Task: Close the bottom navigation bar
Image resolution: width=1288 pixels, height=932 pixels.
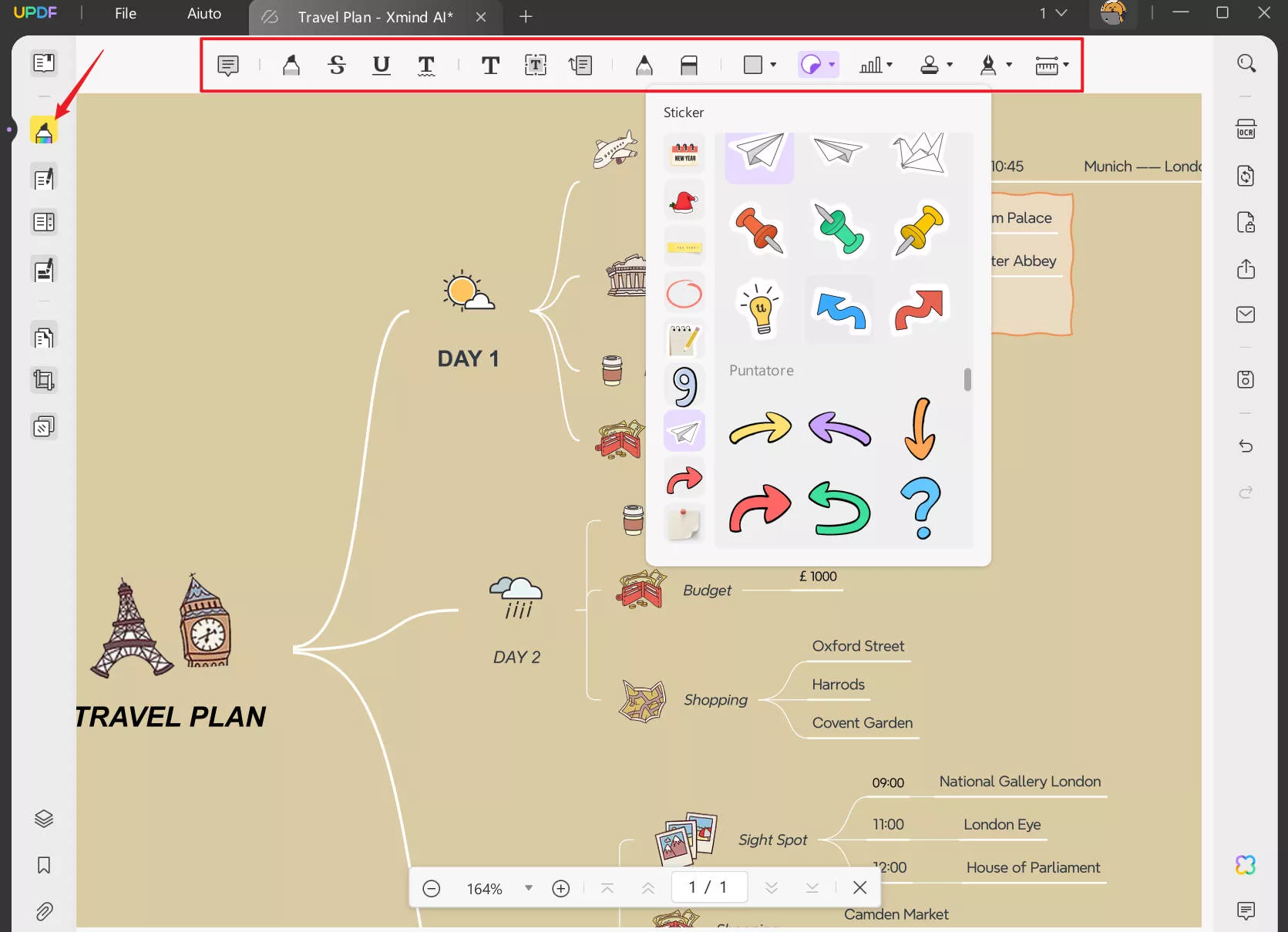Action: pyautogui.click(x=860, y=887)
